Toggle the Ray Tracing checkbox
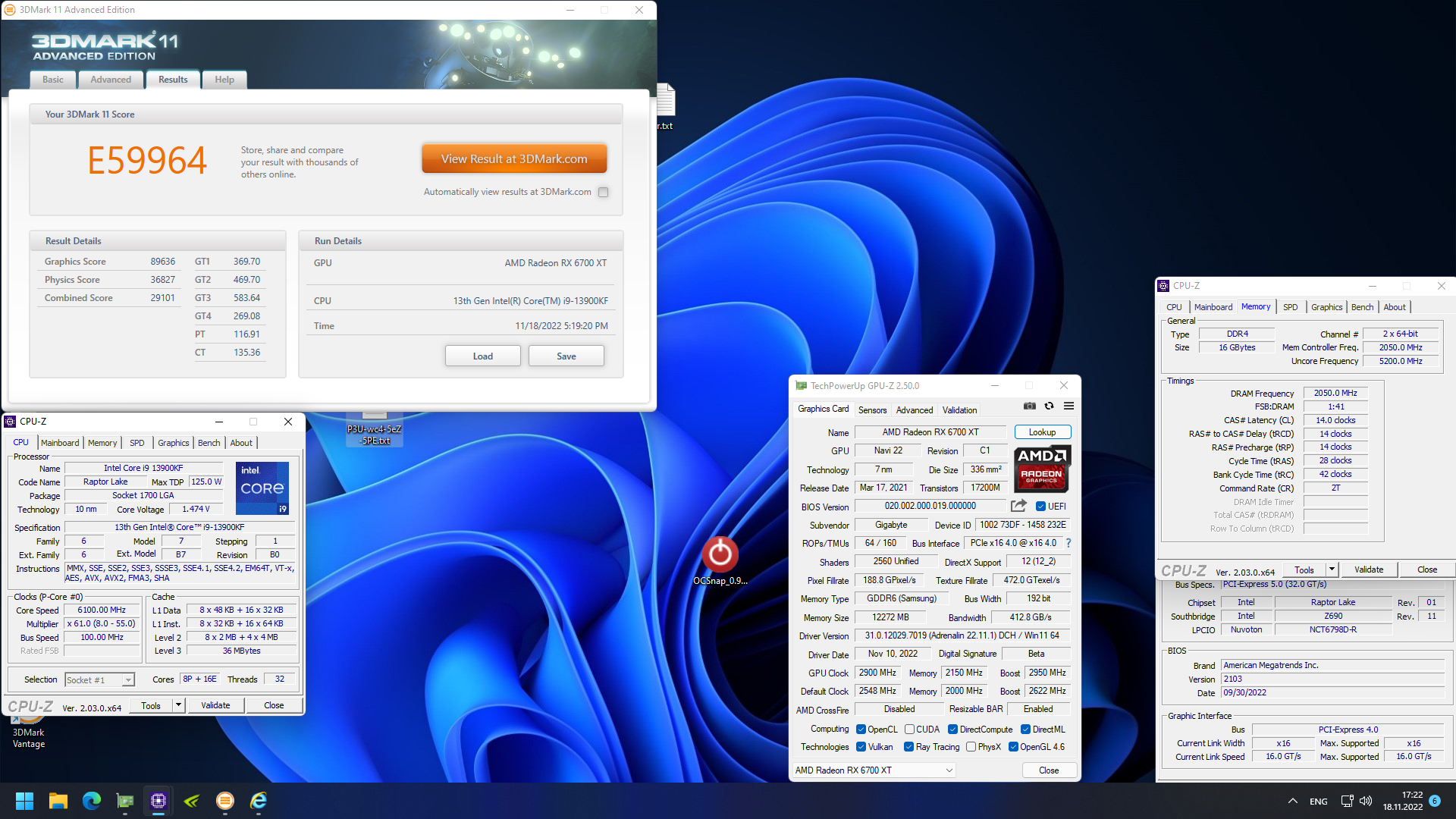 tap(908, 747)
